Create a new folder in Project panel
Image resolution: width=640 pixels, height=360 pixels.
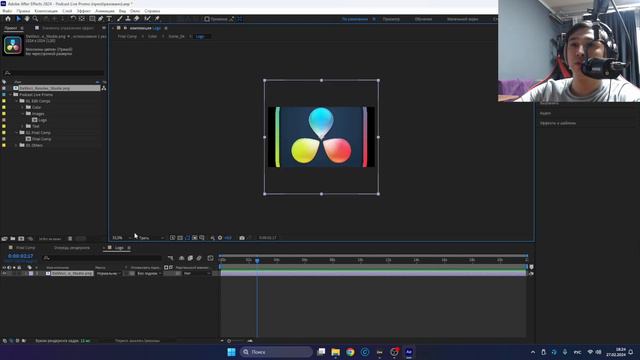13,238
